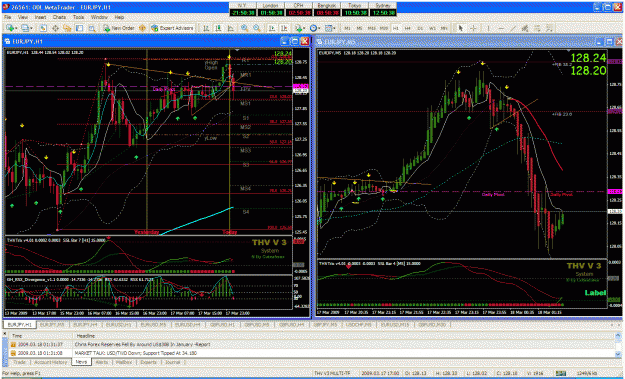Open the Account History terminal tab
Screen dimensions: 625x379
[50, 362]
